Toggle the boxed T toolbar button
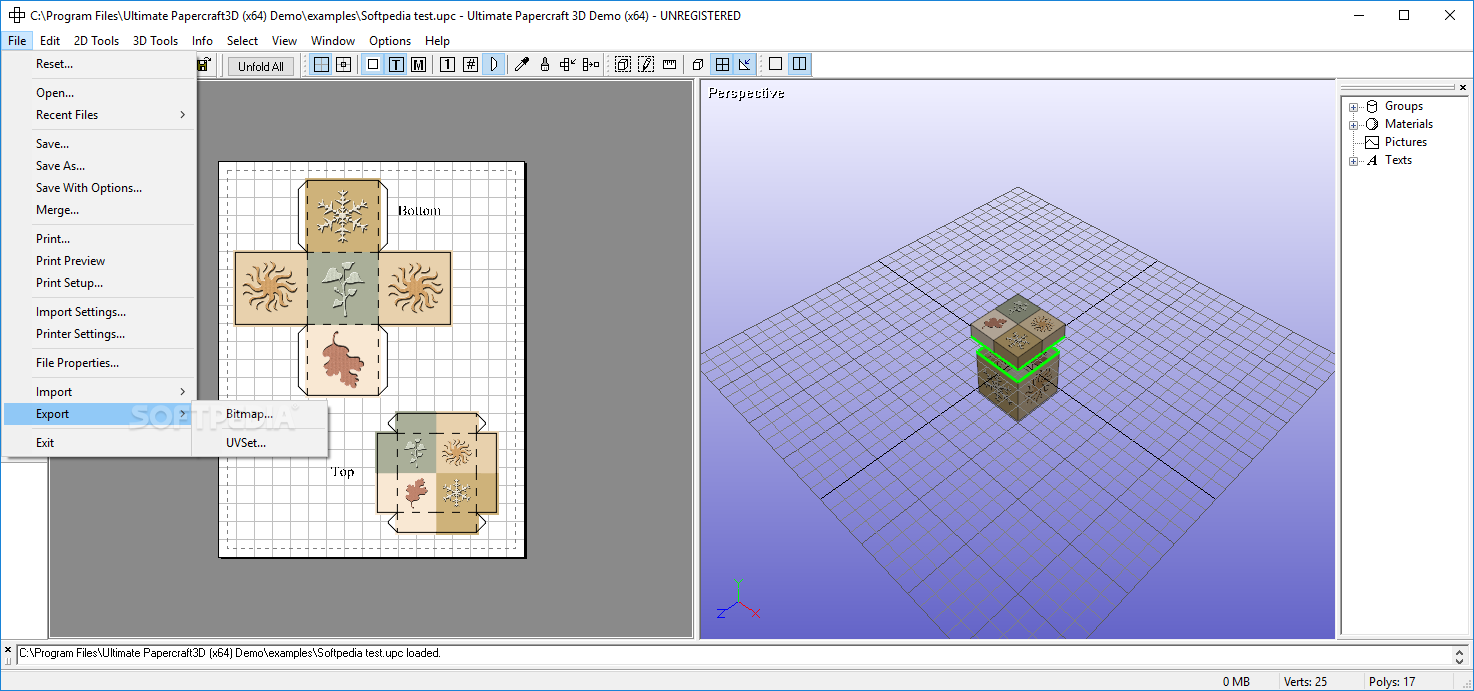The height and width of the screenshot is (691, 1474). pos(396,65)
